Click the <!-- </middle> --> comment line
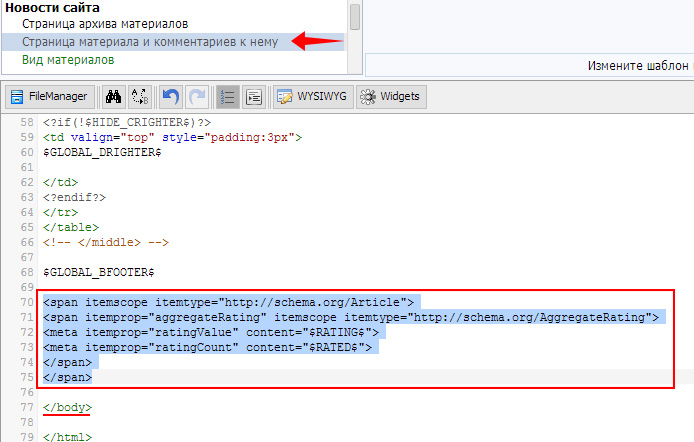This screenshot has width=694, height=442. (x=106, y=242)
